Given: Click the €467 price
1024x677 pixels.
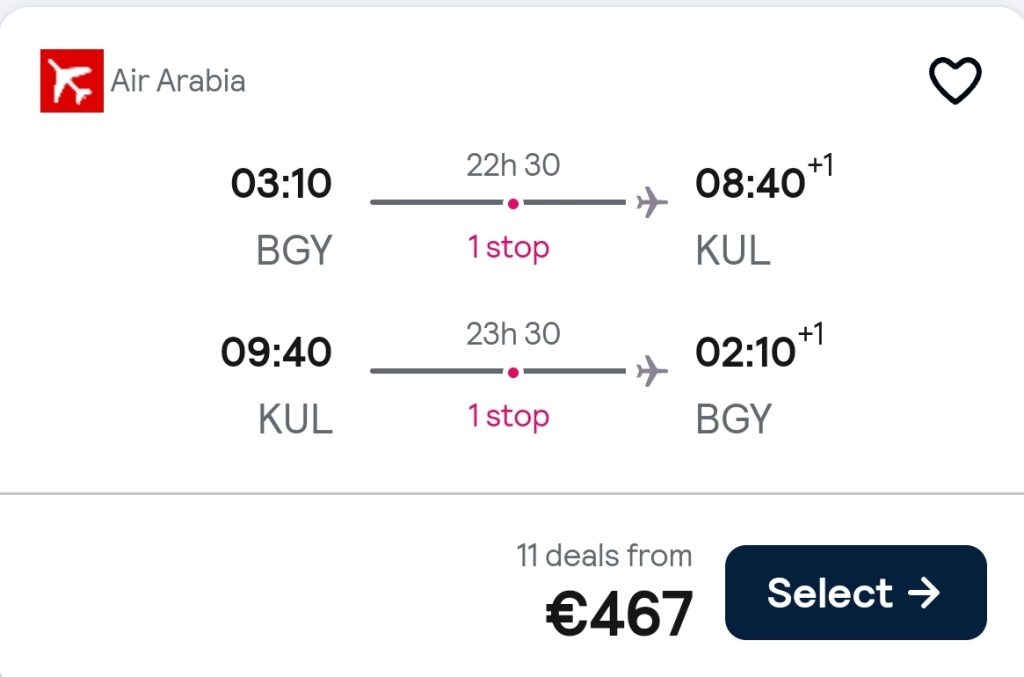Looking at the screenshot, I should pyautogui.click(x=619, y=612).
